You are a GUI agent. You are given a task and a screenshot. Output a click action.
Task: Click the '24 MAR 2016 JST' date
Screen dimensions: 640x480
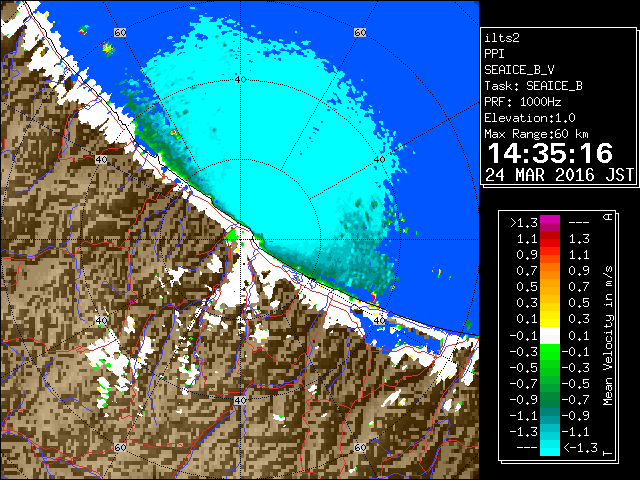click(x=560, y=175)
